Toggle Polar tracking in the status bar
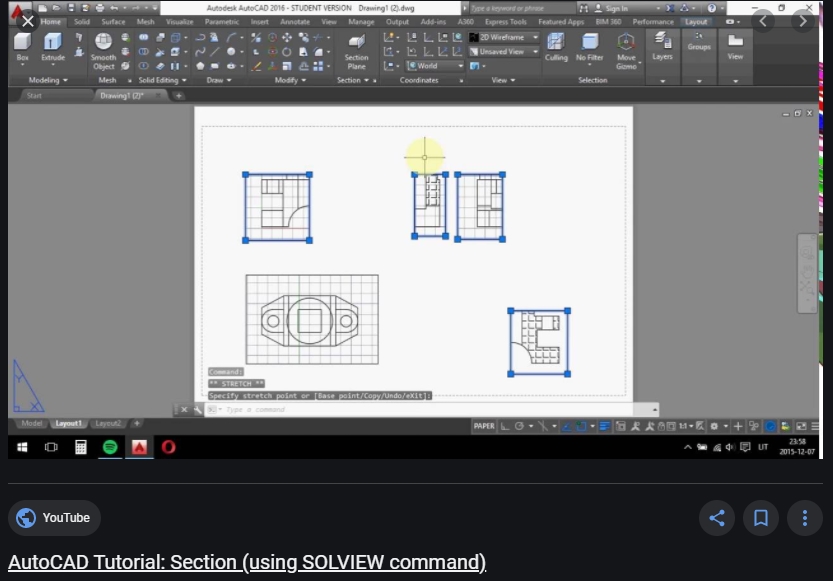Image resolution: width=833 pixels, height=581 pixels. (520, 426)
